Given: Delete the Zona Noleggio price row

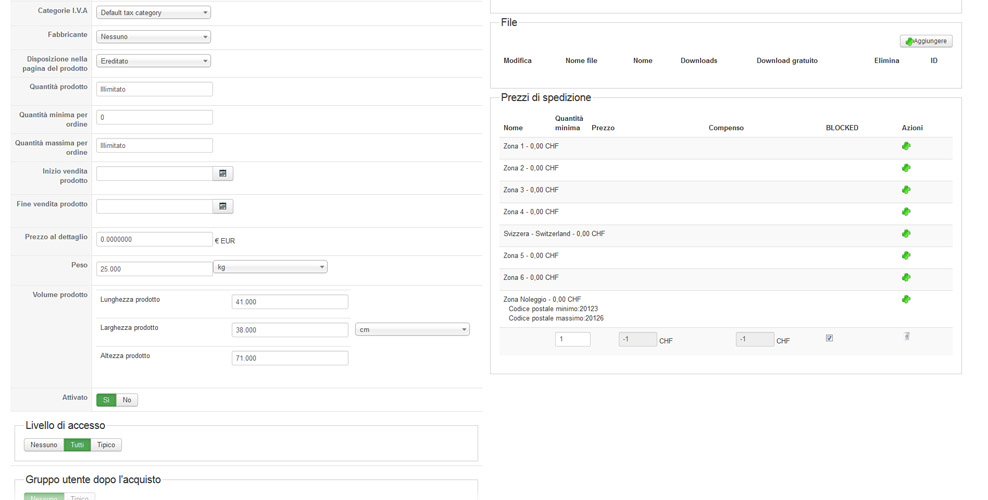Looking at the screenshot, I should tap(907, 337).
